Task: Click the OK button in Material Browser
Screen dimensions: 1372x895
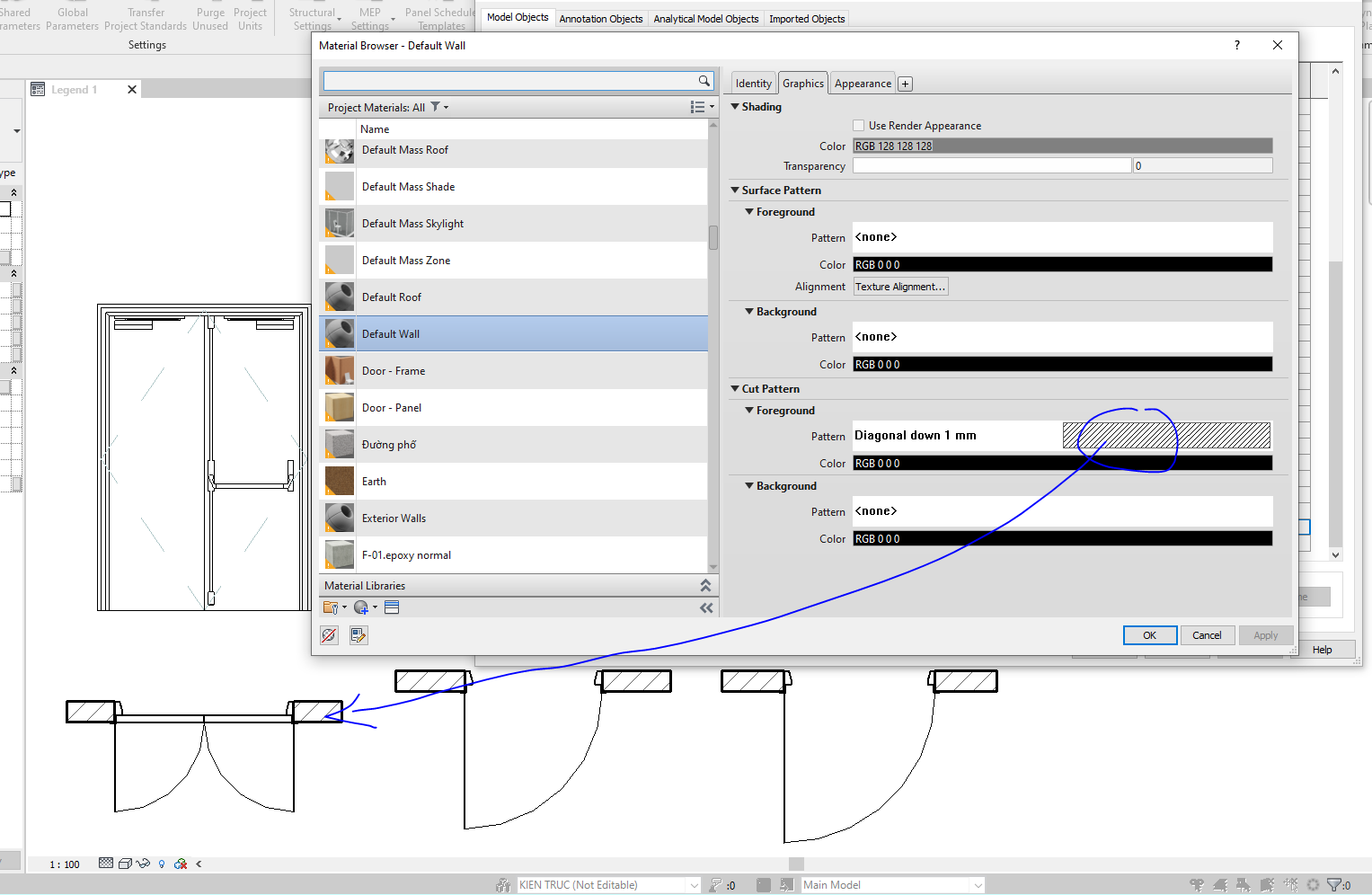Action: click(x=1150, y=635)
